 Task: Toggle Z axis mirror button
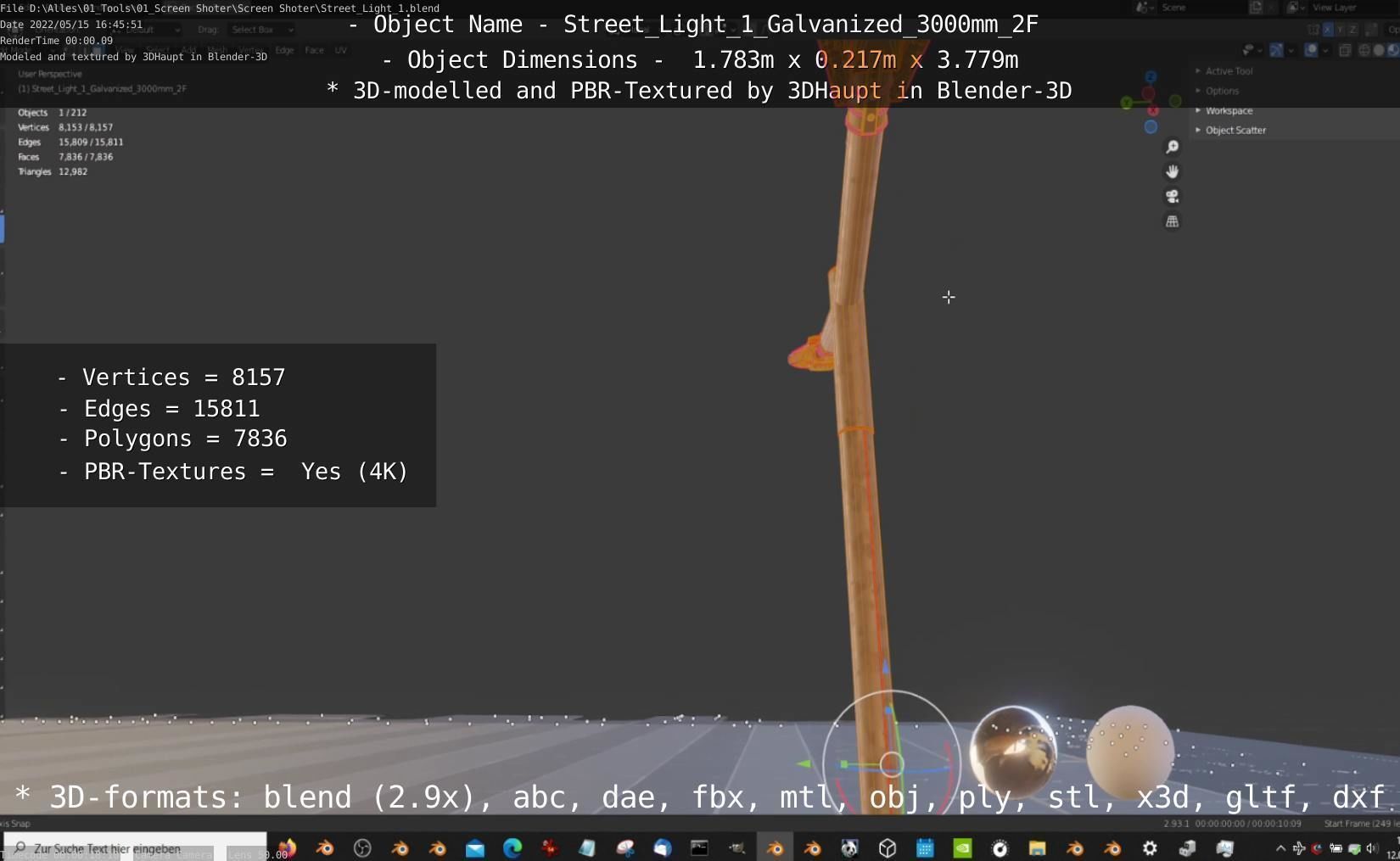[1353, 29]
